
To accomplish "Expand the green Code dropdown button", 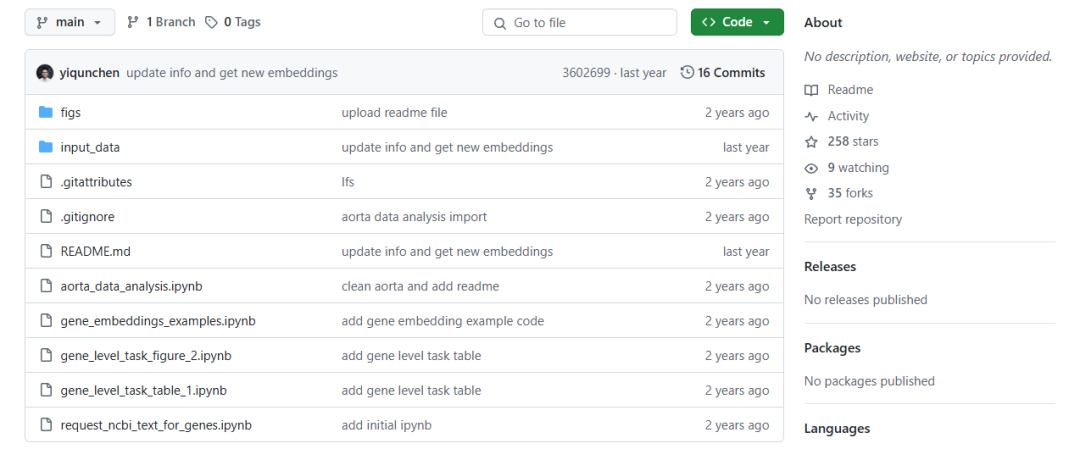I will pyautogui.click(x=737, y=22).
